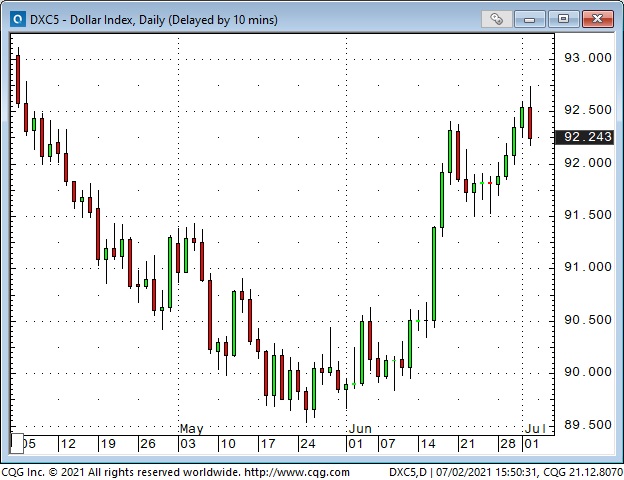The height and width of the screenshot is (480, 624).
Task: Click the small box at time axis left corner
Action: click(17, 443)
